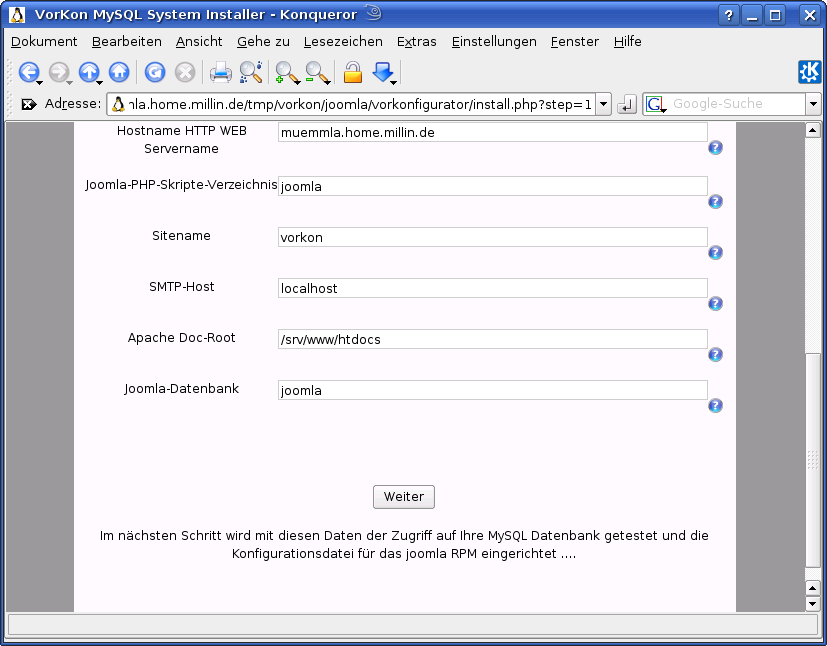Open Find in page binoculars icon
The height and width of the screenshot is (646, 827).
[251, 72]
